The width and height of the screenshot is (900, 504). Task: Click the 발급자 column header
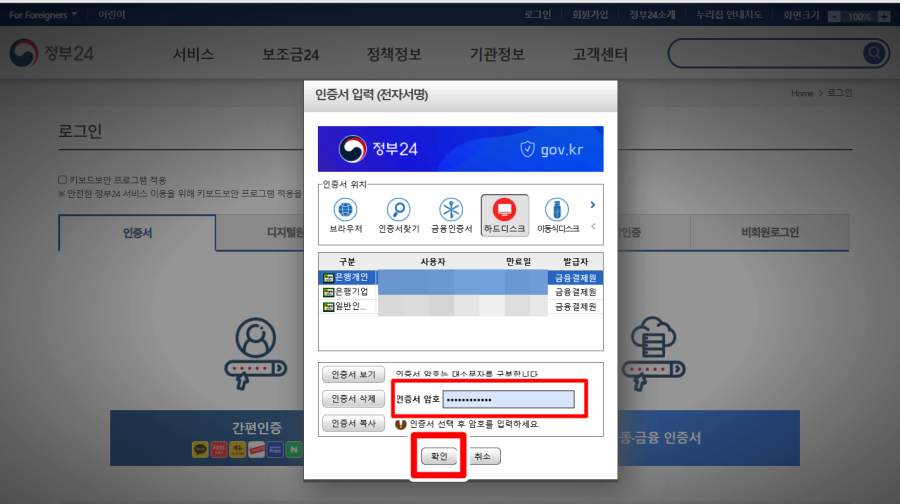(575, 262)
